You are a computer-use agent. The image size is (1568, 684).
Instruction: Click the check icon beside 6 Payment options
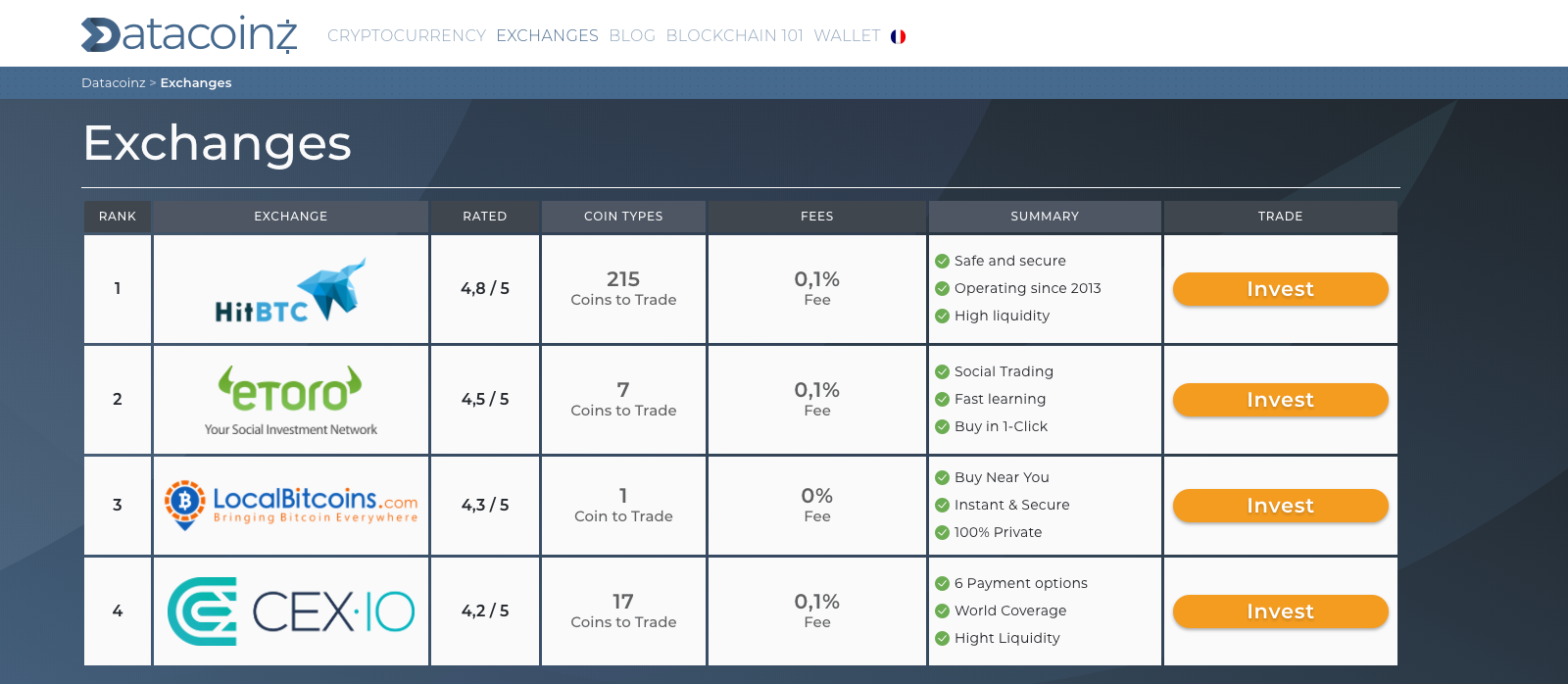point(942,583)
